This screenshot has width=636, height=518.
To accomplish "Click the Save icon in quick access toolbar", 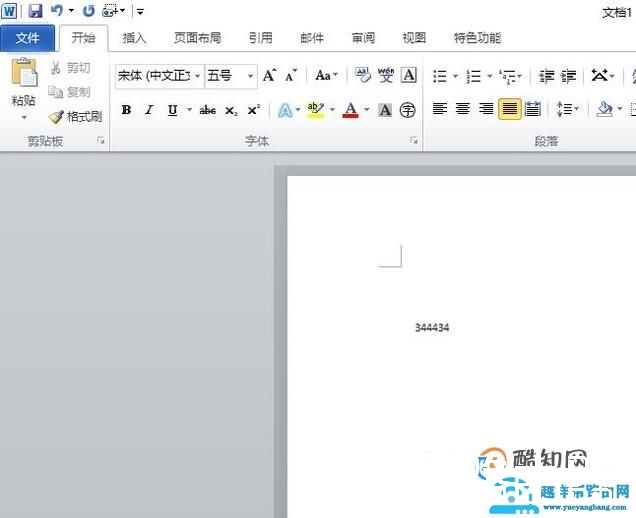I will click(x=35, y=11).
